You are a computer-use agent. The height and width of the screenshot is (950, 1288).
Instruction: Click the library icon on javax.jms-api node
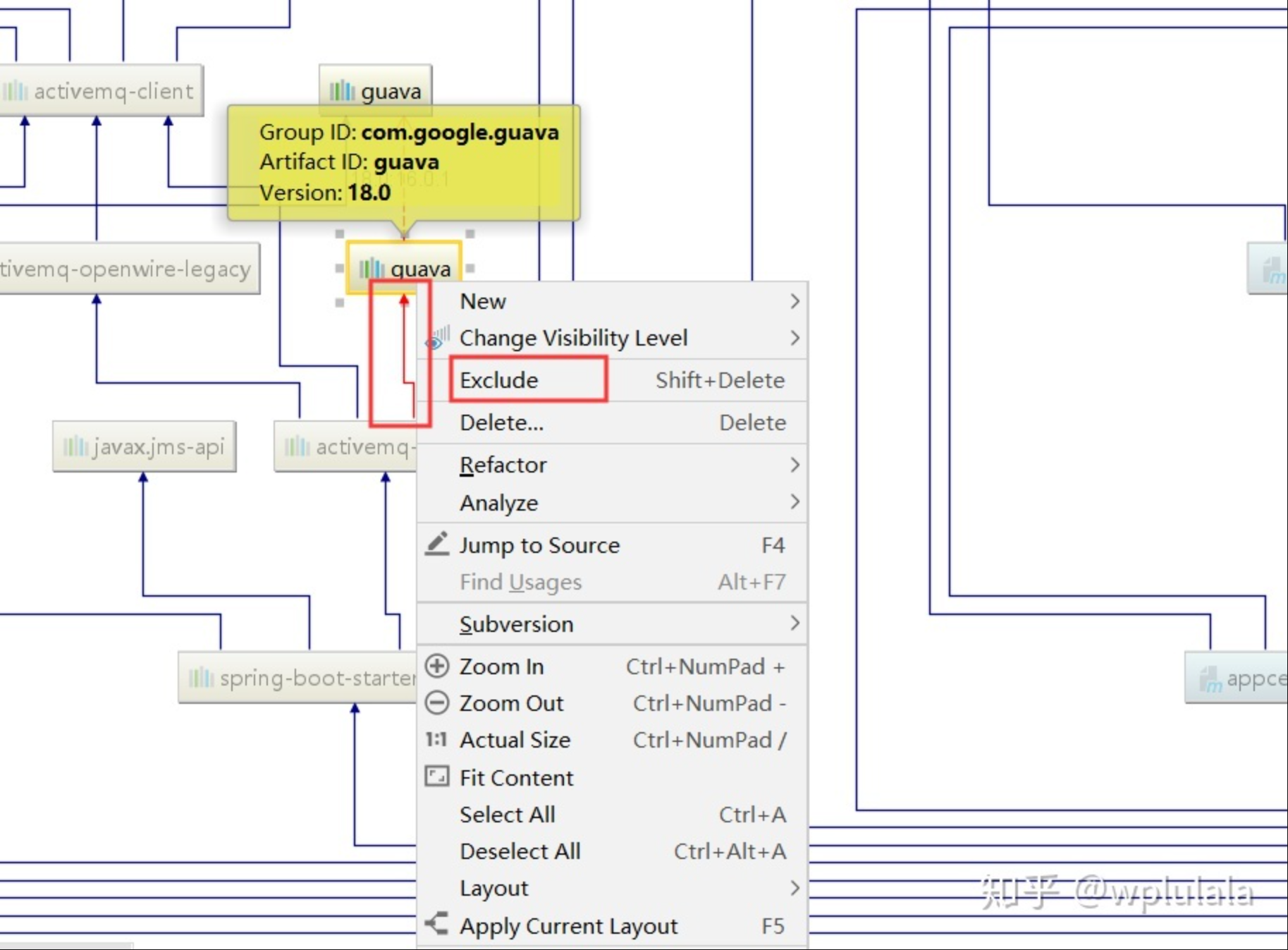coord(75,446)
